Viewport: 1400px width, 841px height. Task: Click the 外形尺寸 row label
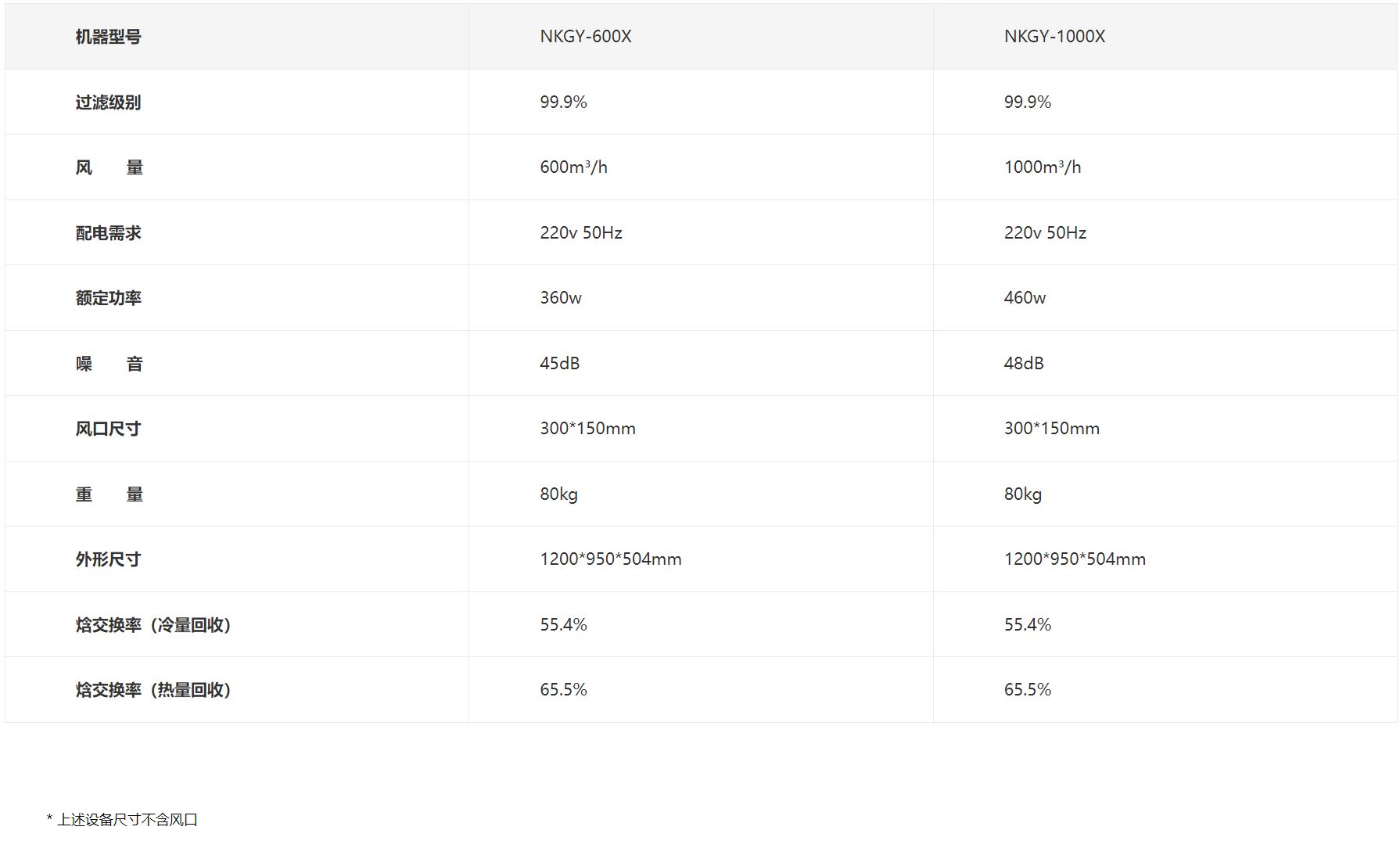click(x=108, y=559)
